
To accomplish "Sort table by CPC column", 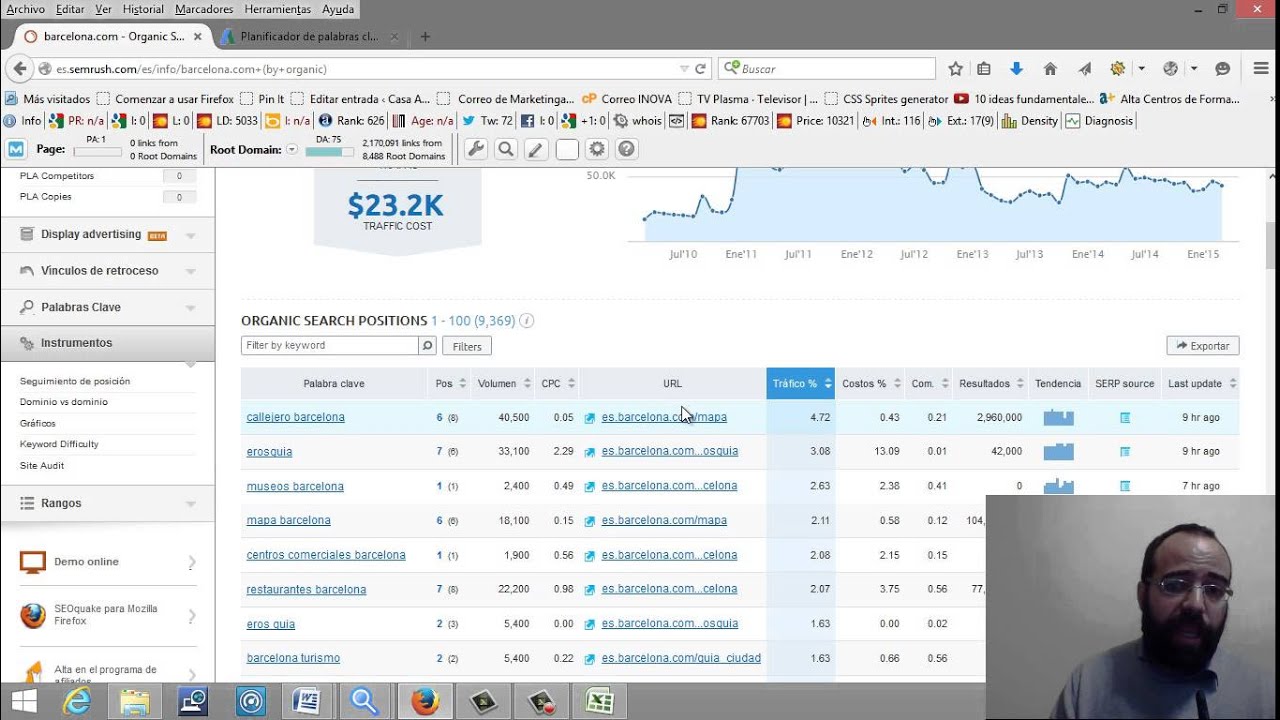I will click(x=557, y=384).
